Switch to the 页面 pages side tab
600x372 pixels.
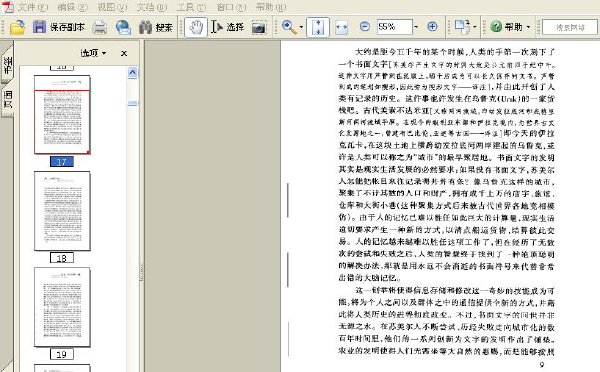(7, 99)
